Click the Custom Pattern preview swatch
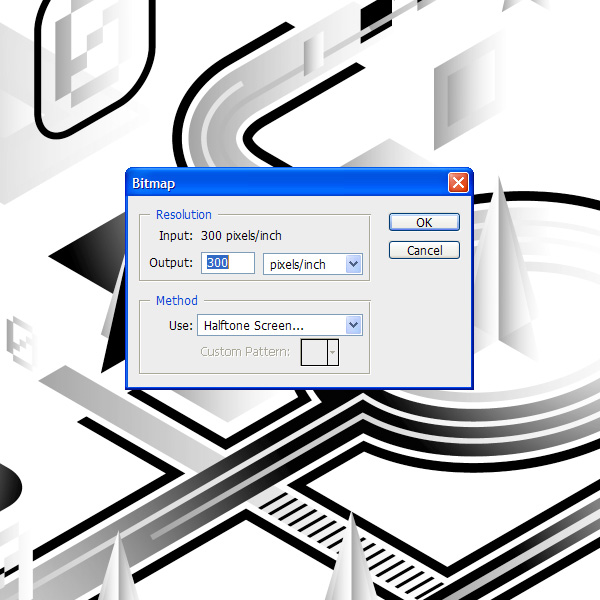Viewport: 600px width, 600px height. [314, 352]
